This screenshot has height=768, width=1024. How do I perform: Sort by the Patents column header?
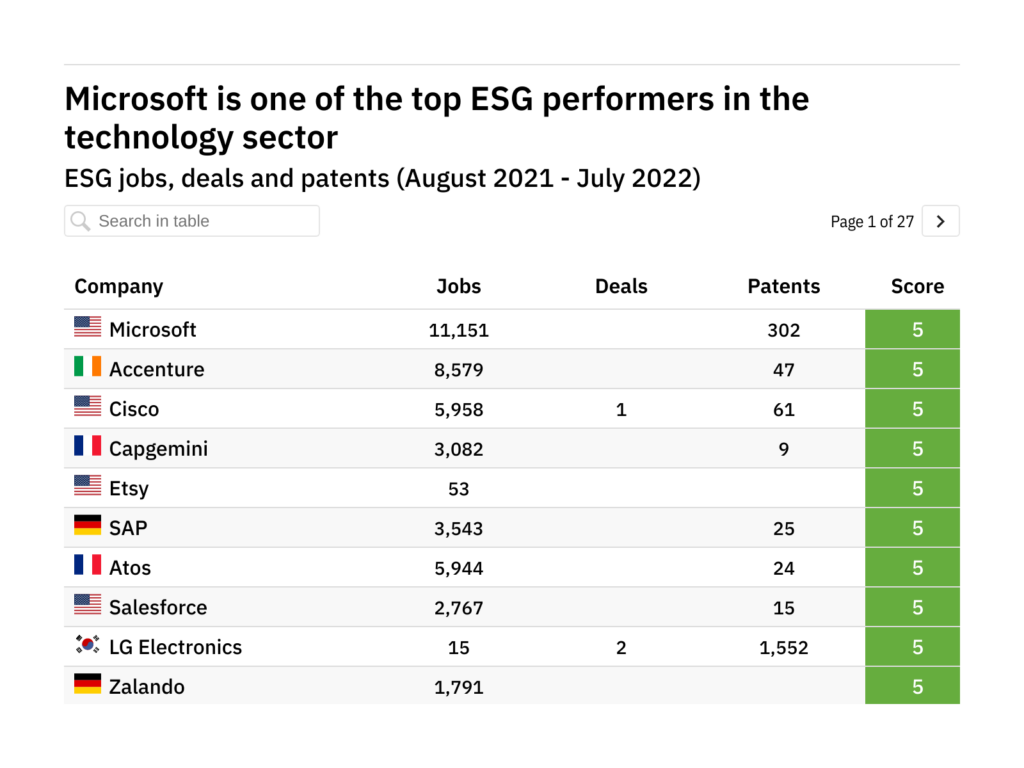click(784, 287)
